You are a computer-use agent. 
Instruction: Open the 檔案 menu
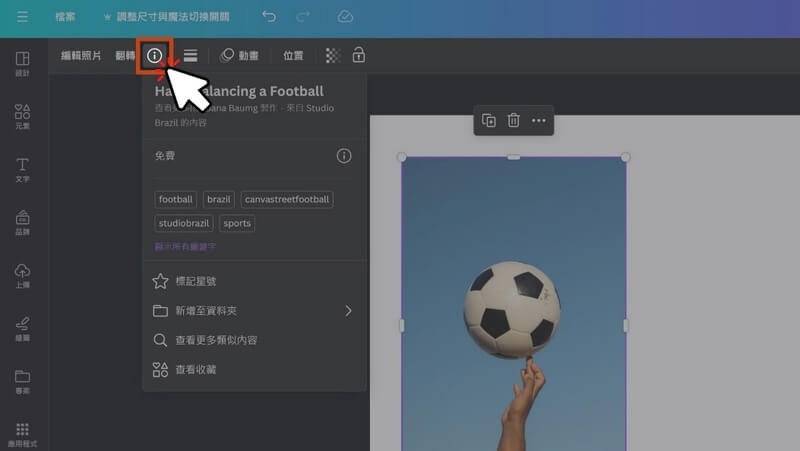(65, 17)
